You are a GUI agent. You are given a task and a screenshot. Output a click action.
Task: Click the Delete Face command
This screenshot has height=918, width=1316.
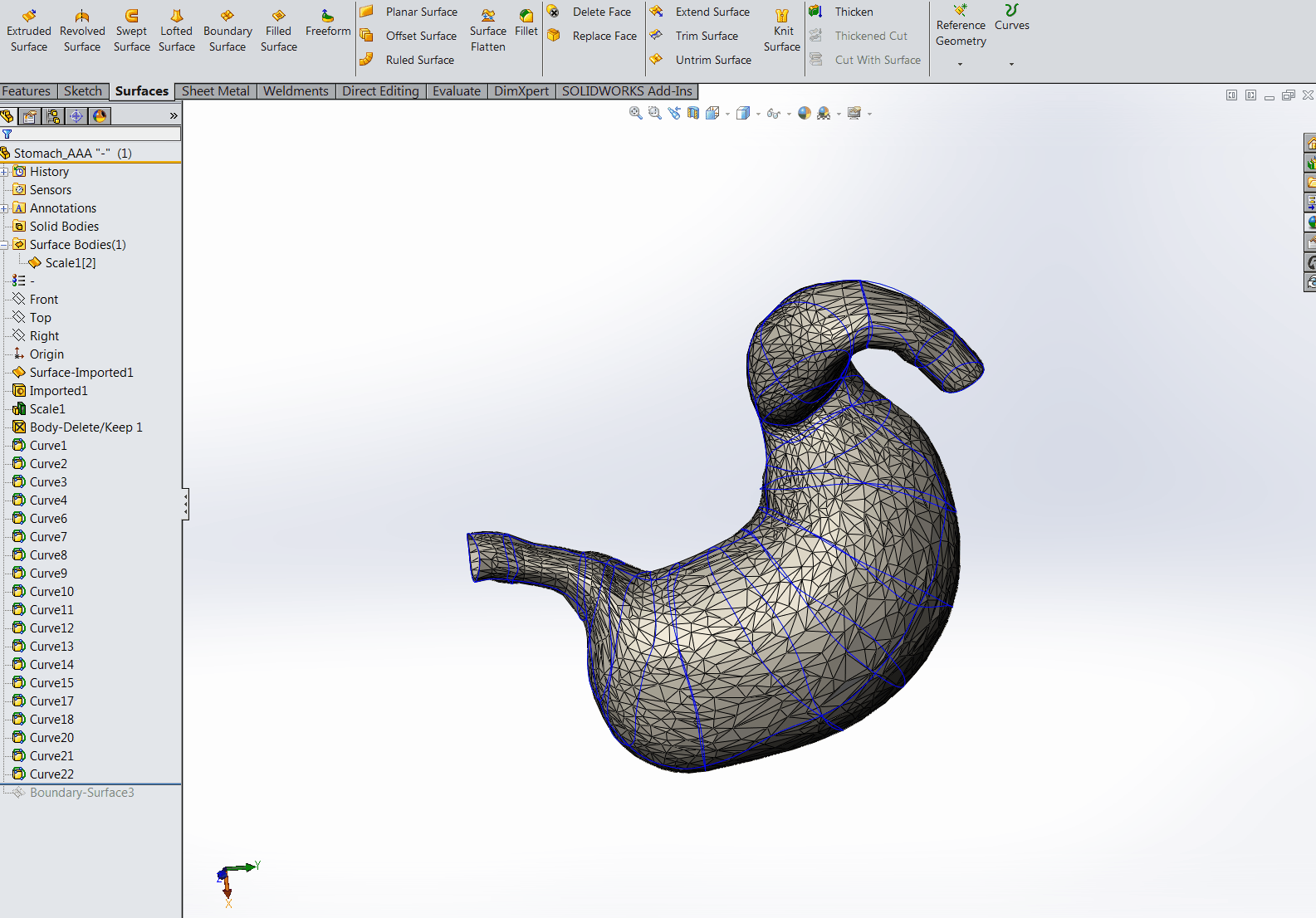(590, 12)
